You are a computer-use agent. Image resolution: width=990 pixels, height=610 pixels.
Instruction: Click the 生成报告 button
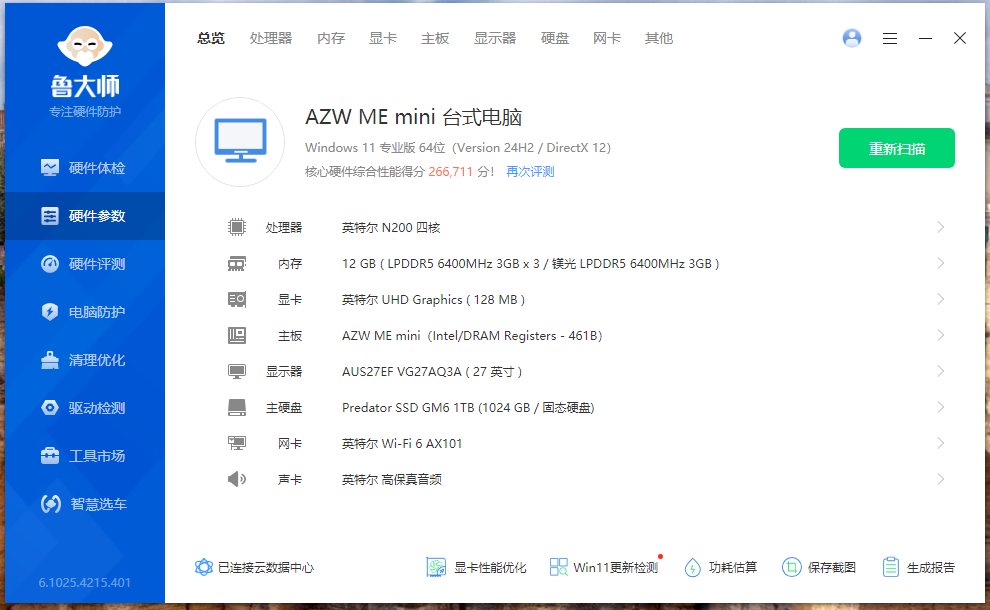click(919, 567)
